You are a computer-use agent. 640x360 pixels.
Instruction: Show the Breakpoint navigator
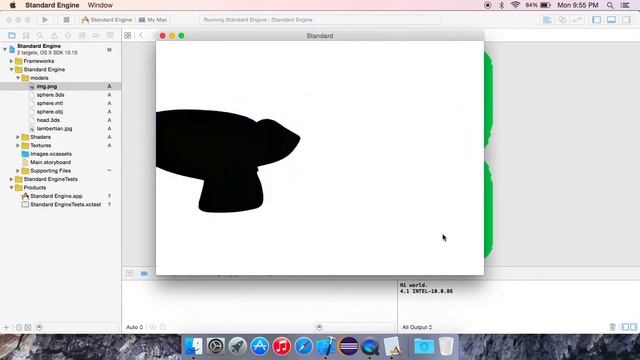96,36
